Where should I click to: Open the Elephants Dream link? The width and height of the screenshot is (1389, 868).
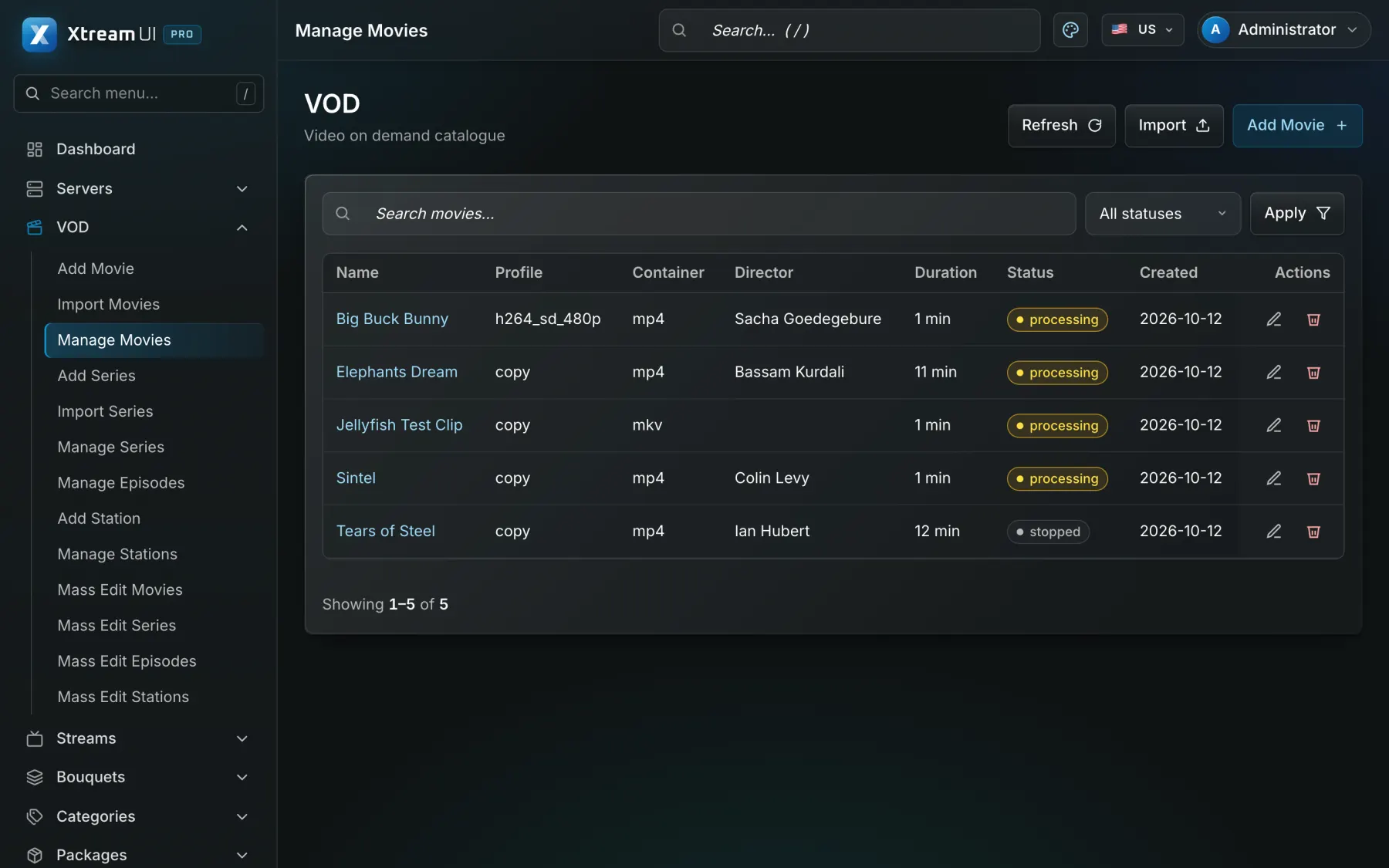[397, 372]
